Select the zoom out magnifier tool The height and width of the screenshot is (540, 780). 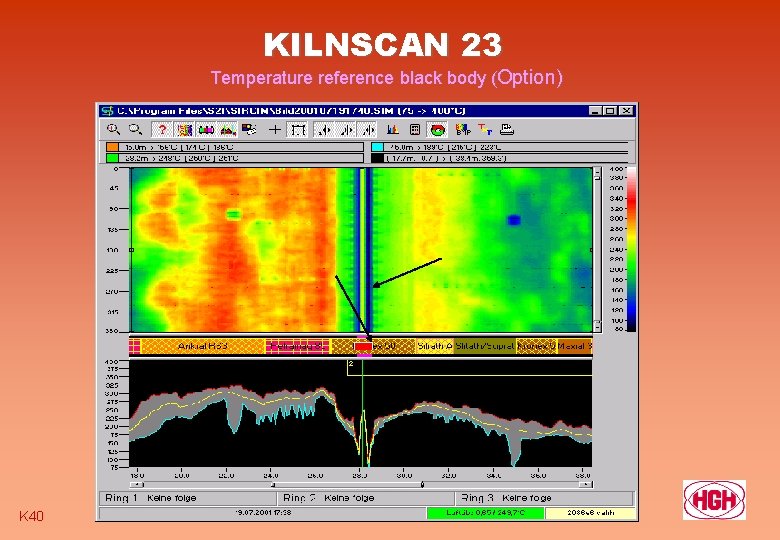[135, 130]
